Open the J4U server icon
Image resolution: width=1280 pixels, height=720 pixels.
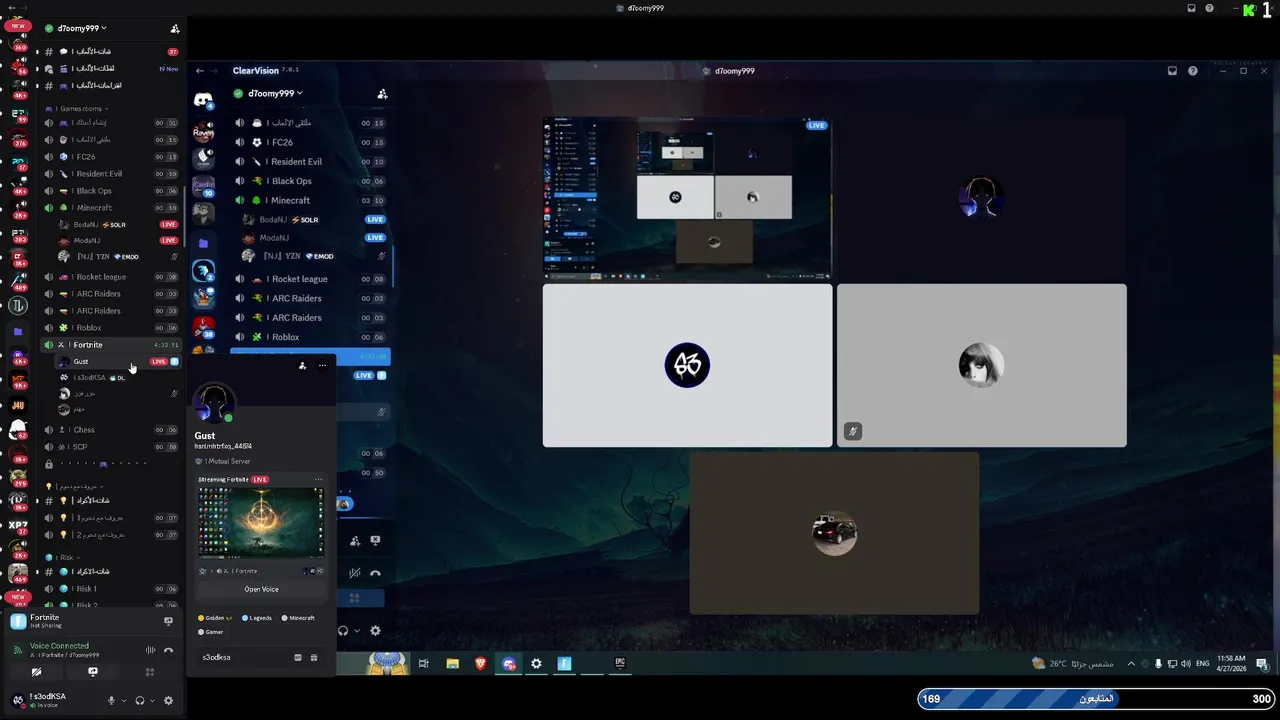coord(18,405)
